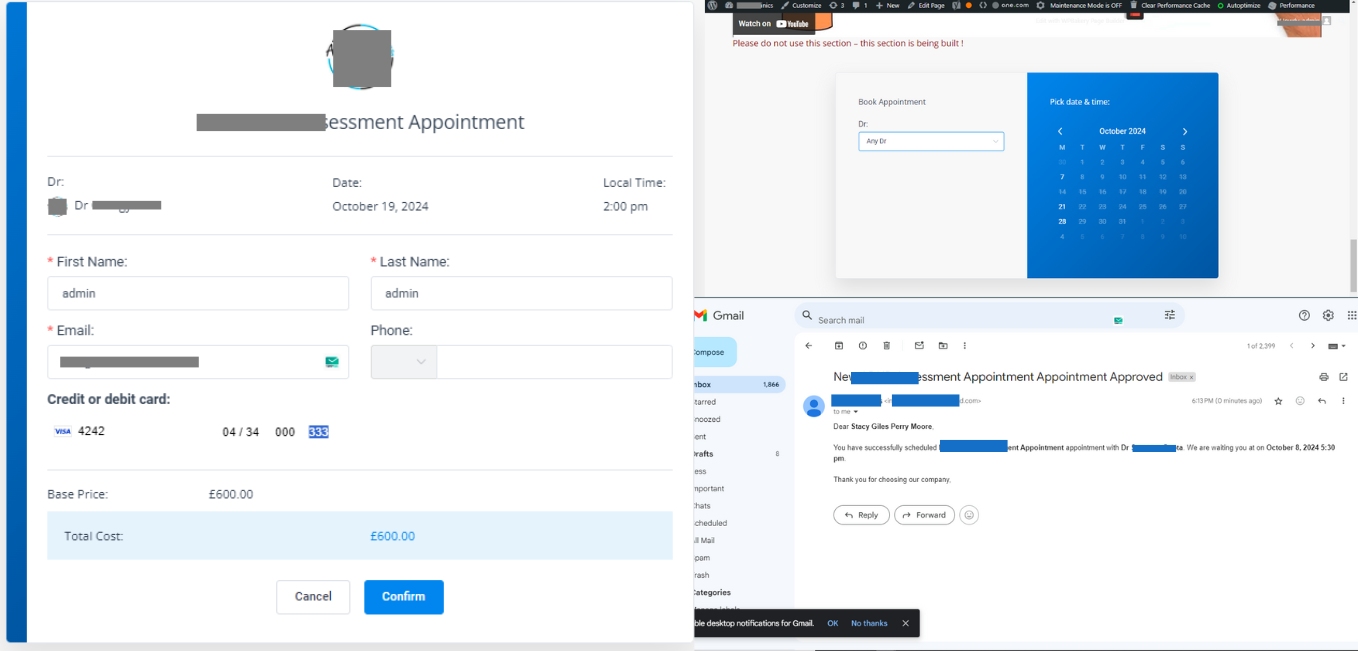
Task: Click the Forward button in the email
Action: [x=924, y=515]
